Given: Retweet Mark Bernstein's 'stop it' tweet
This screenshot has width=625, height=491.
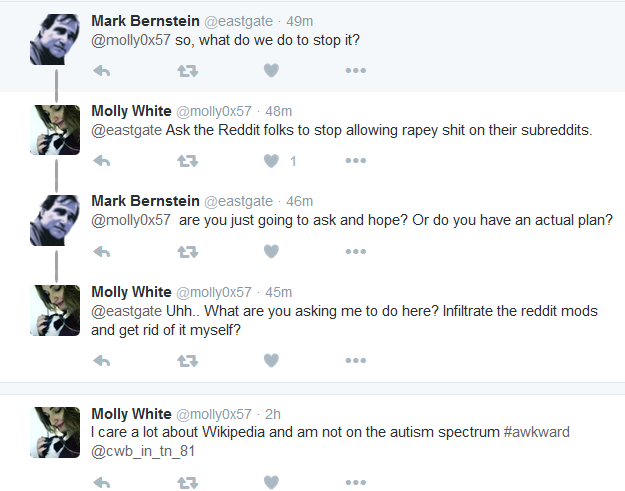Looking at the screenshot, I should pos(187,71).
